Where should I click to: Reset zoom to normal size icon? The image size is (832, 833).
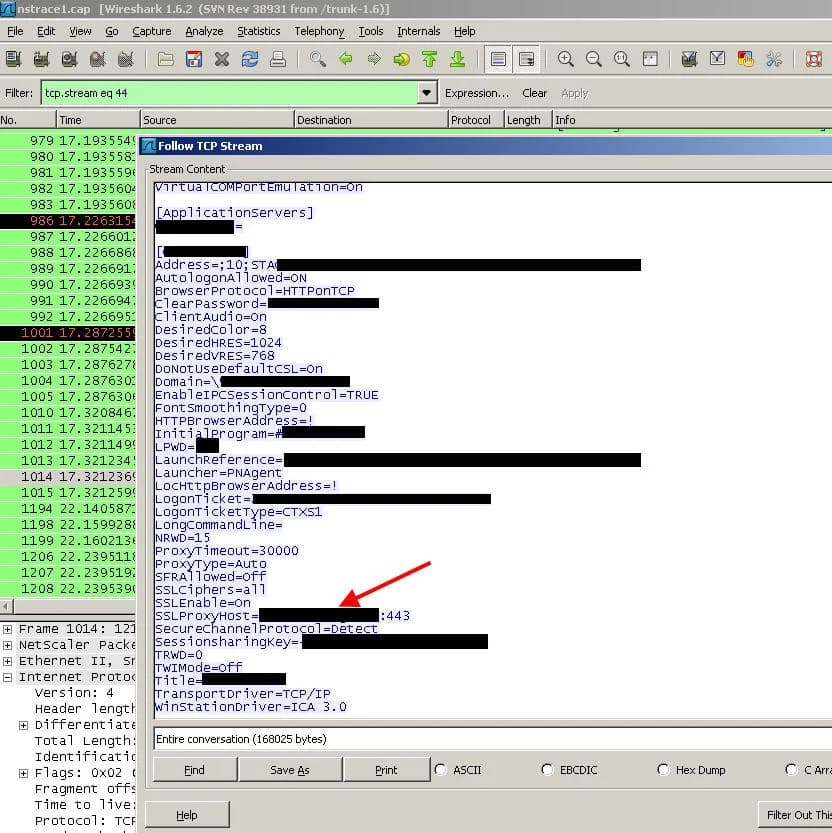point(622,58)
